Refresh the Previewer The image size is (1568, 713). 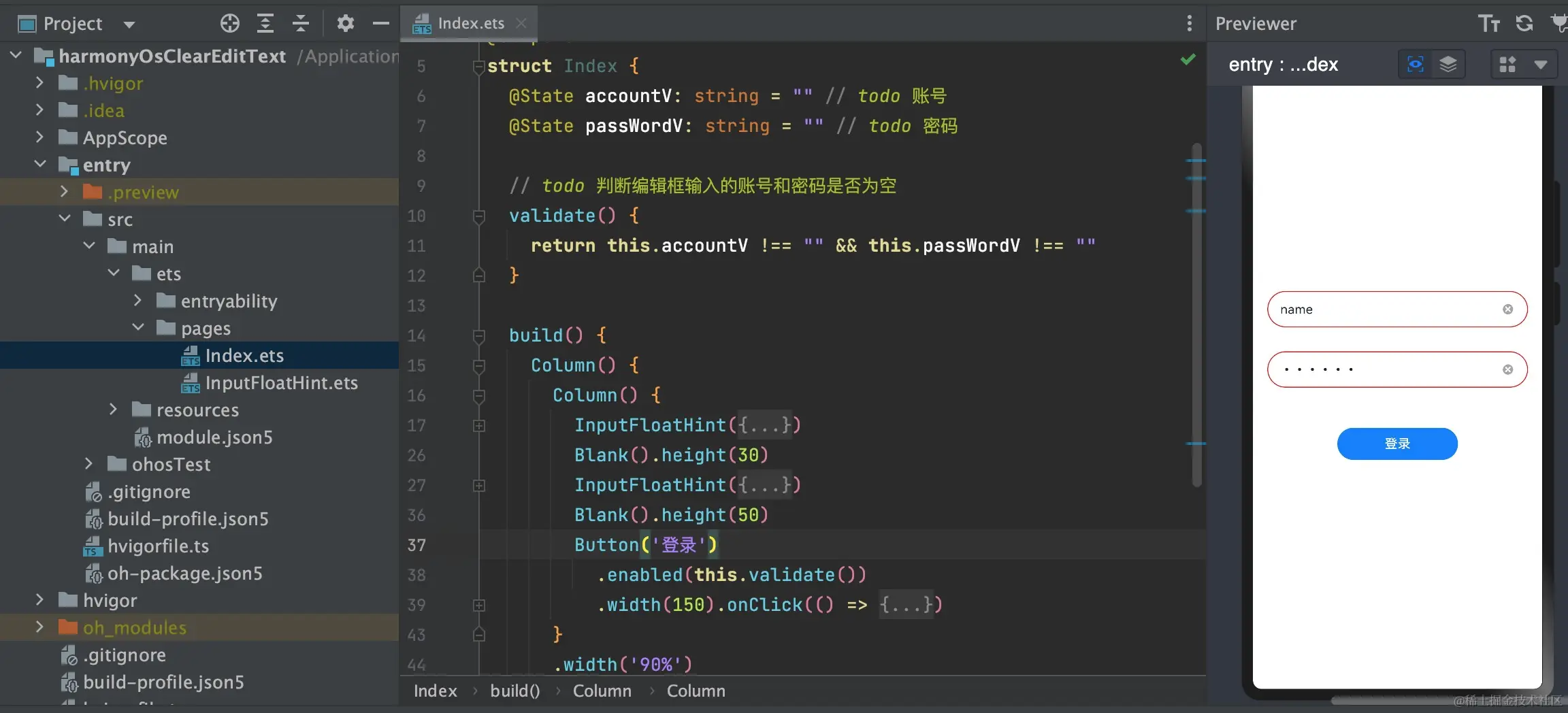[1524, 24]
